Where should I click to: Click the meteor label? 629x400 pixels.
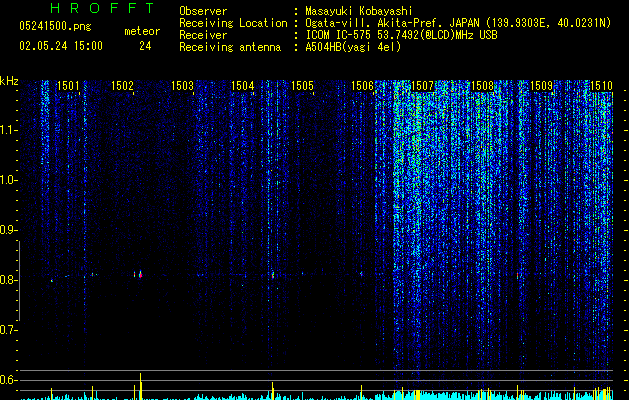tap(142, 31)
